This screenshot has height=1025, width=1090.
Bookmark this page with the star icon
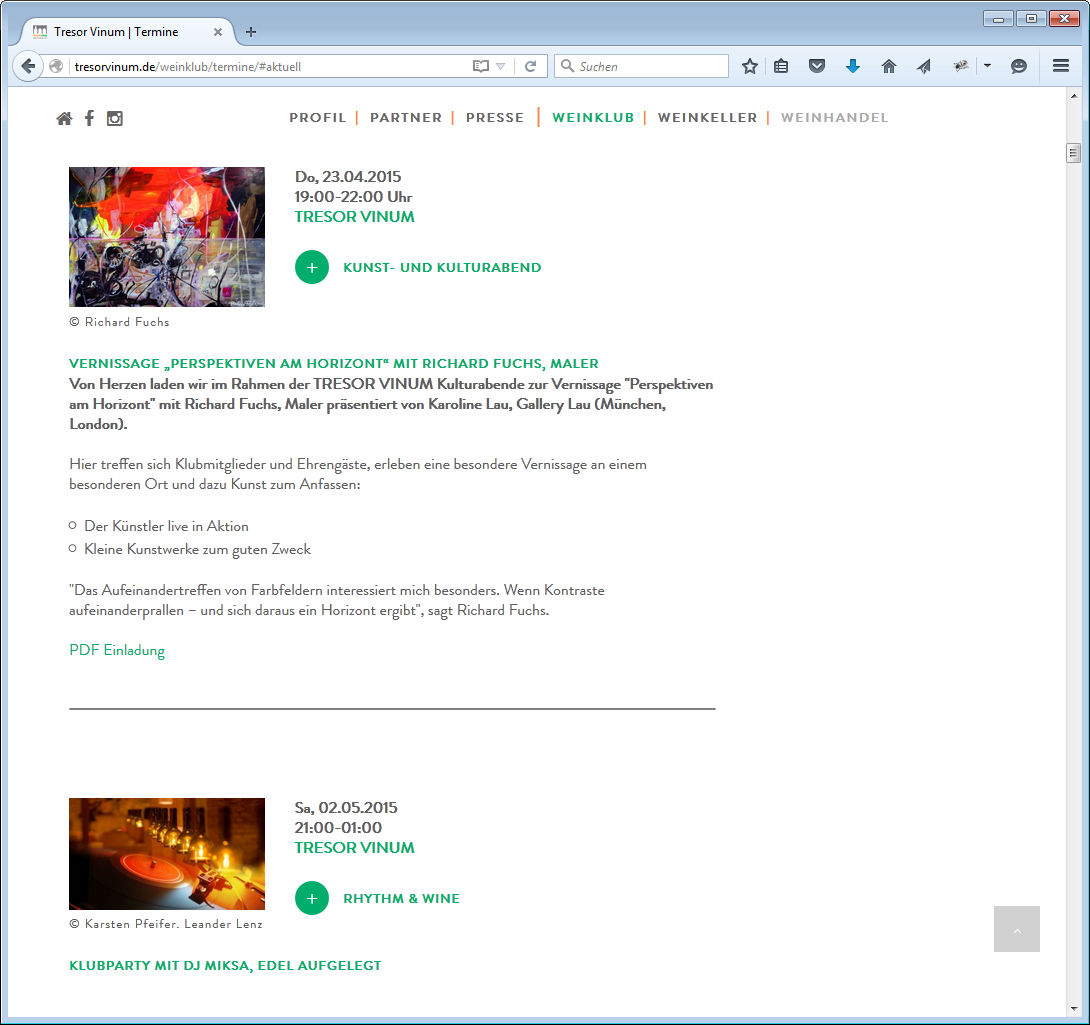coord(749,66)
